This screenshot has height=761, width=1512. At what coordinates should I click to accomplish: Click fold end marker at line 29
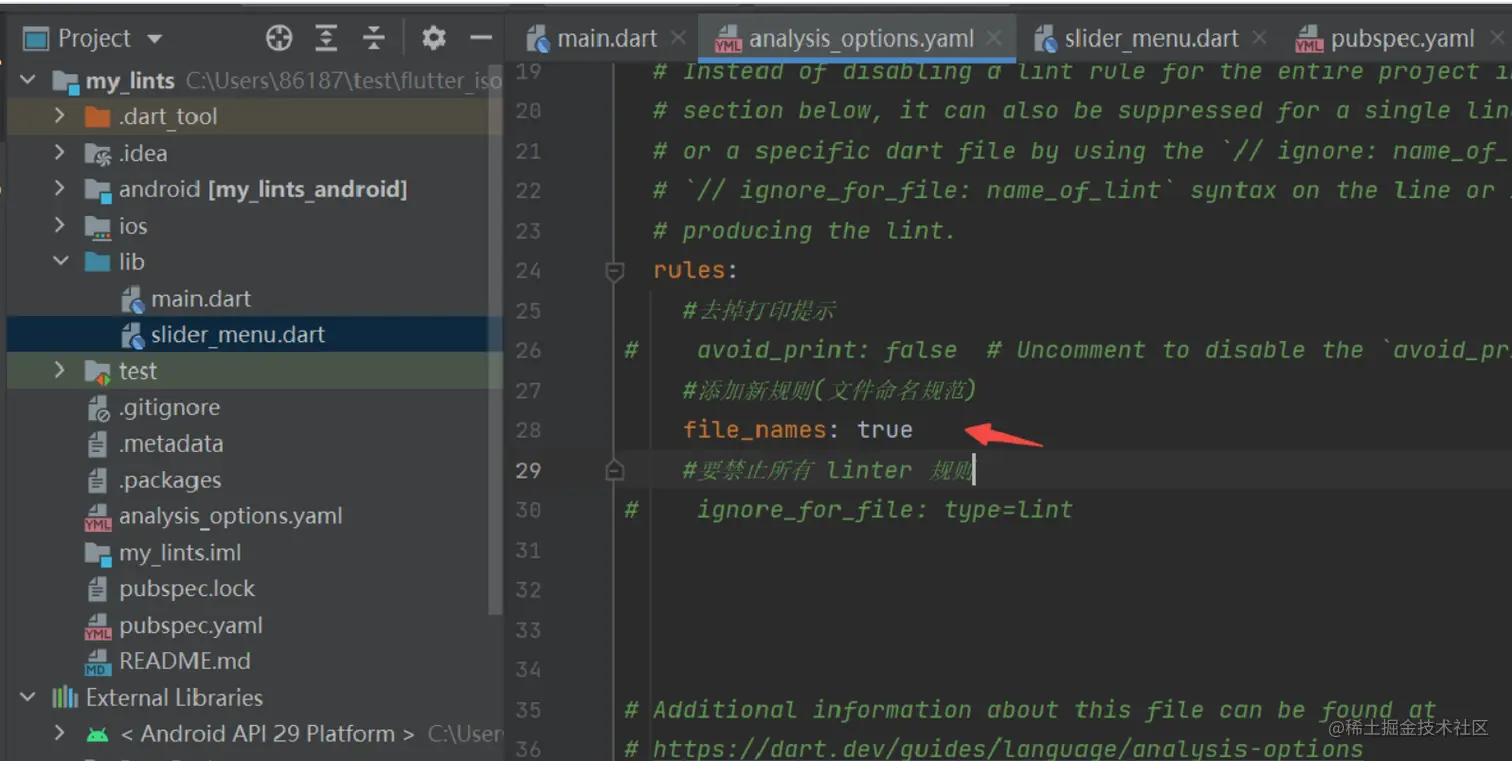(615, 470)
